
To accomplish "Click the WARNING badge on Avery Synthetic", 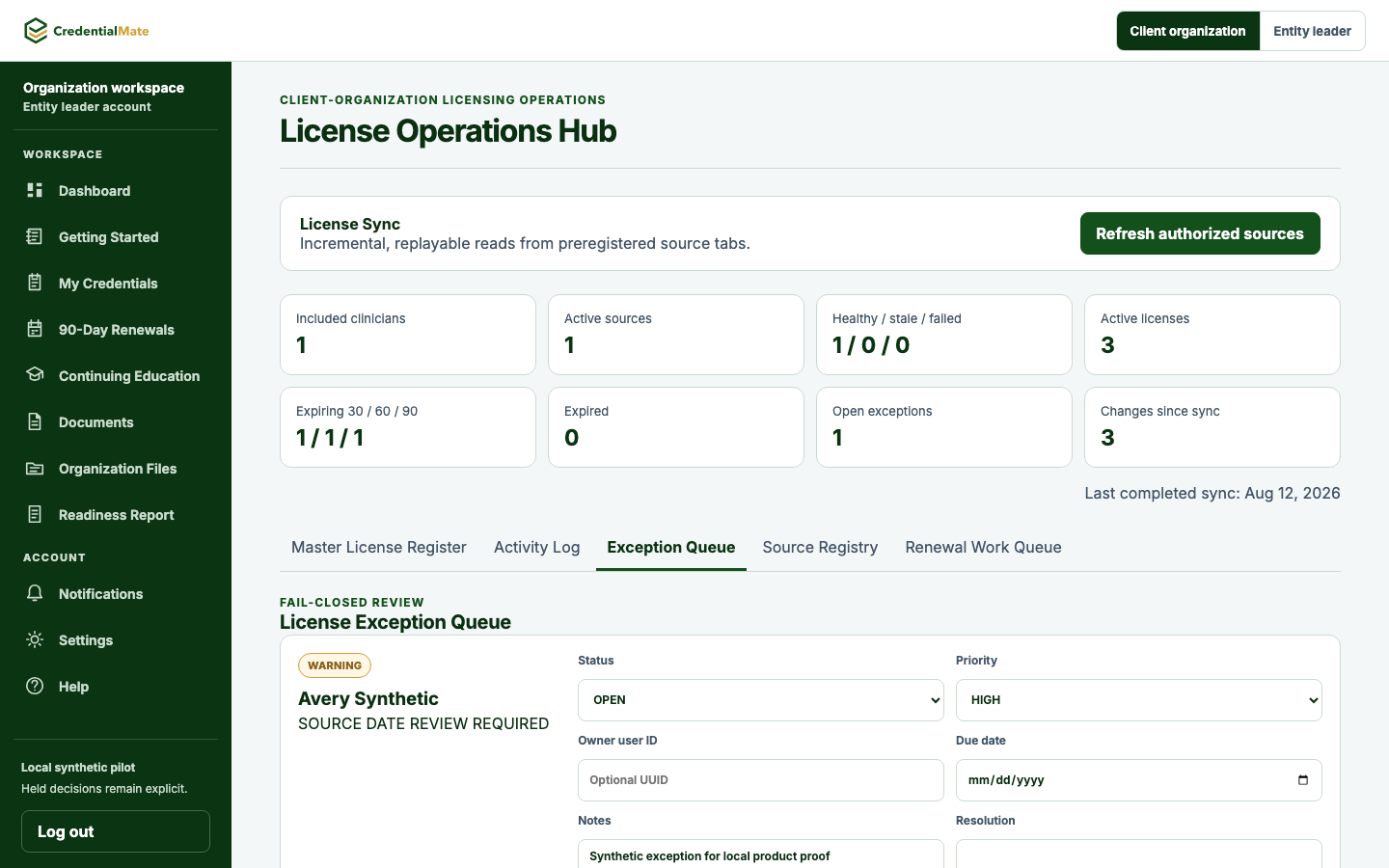I will [x=335, y=665].
